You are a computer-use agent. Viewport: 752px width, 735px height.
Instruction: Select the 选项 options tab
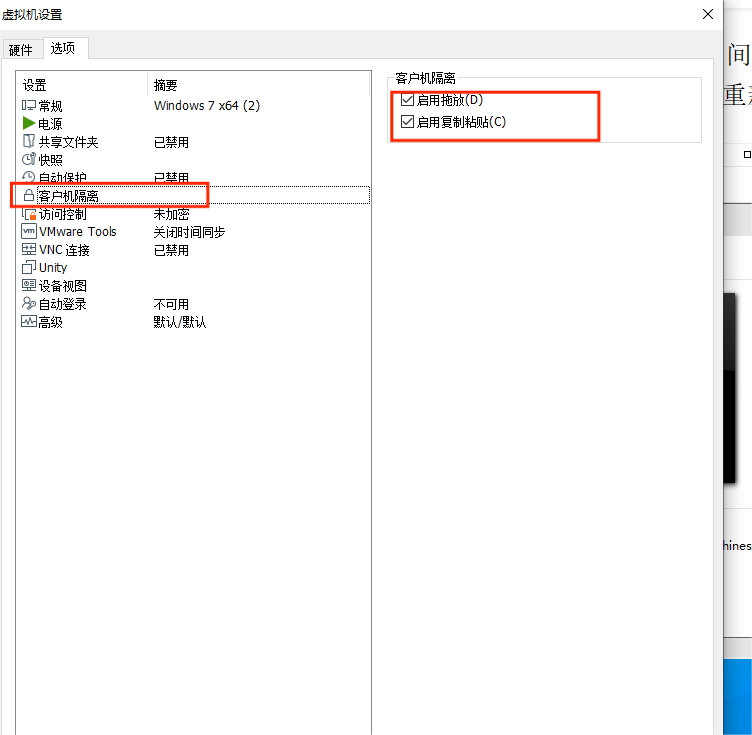click(x=63, y=48)
